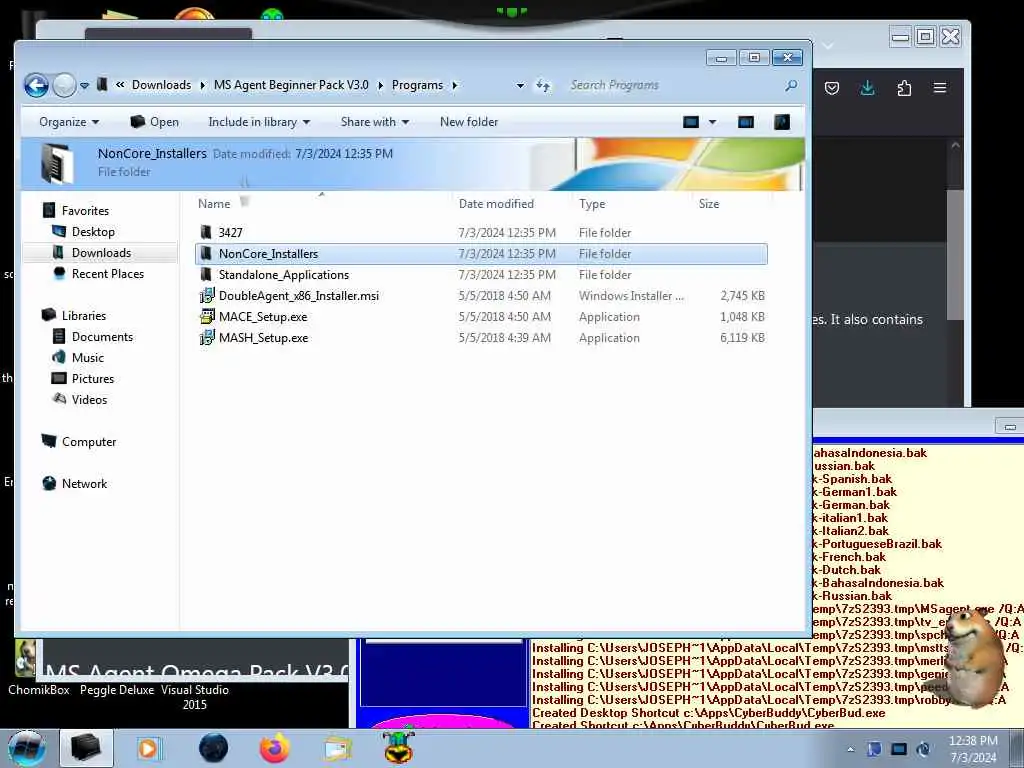1024x768 pixels.
Task: Click the DoubleAgent installer file icon
Action: coord(206,296)
